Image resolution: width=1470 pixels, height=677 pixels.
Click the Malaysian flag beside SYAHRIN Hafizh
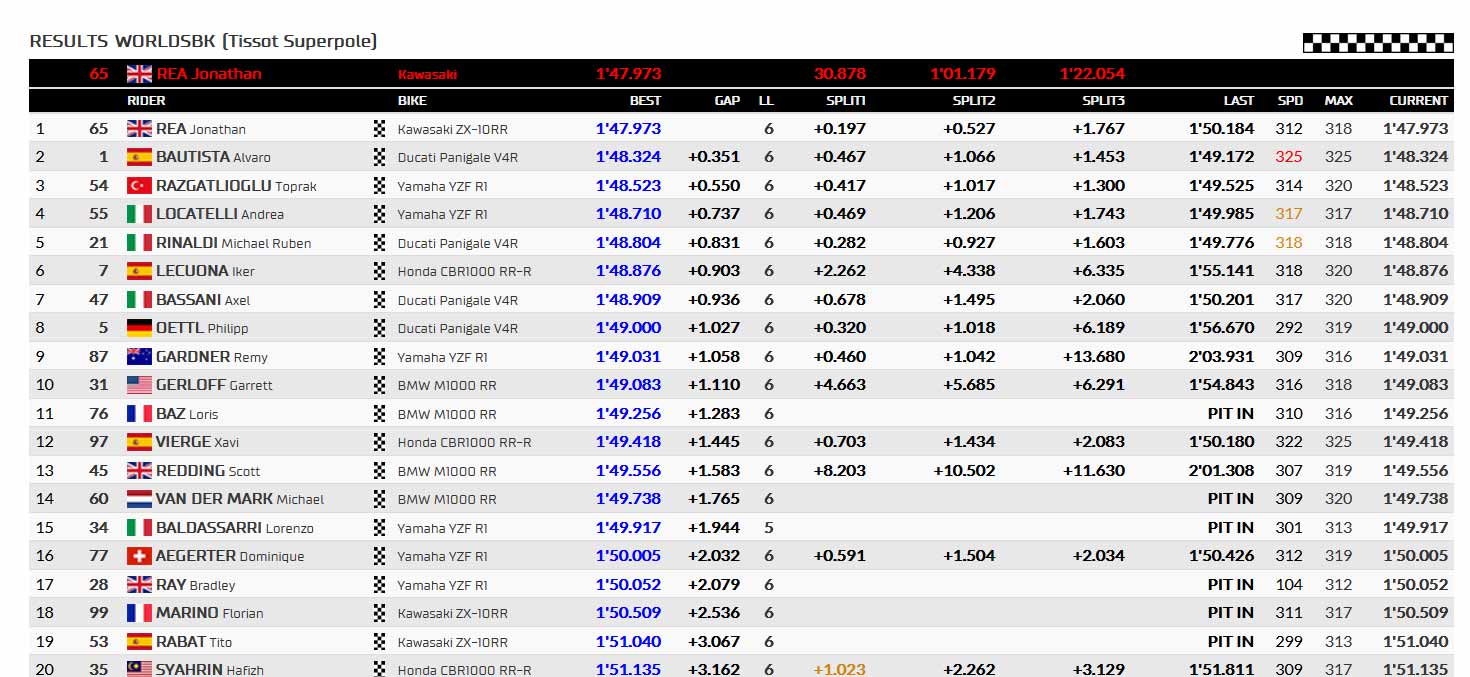click(x=139, y=669)
